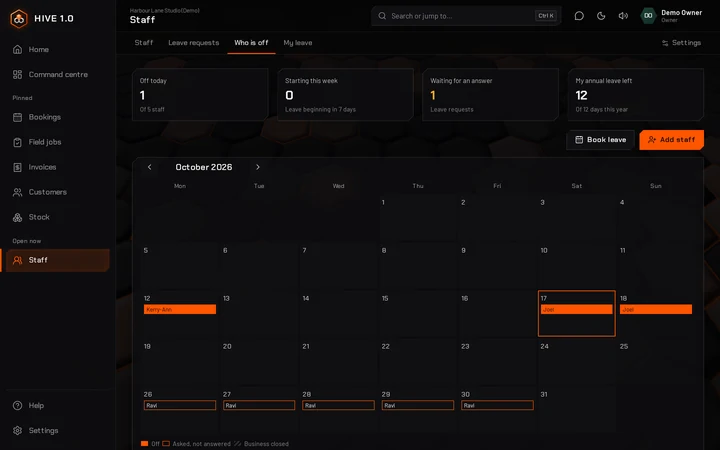Open Ravi pending request on October 30
The image size is (720, 450).
pyautogui.click(x=497, y=405)
